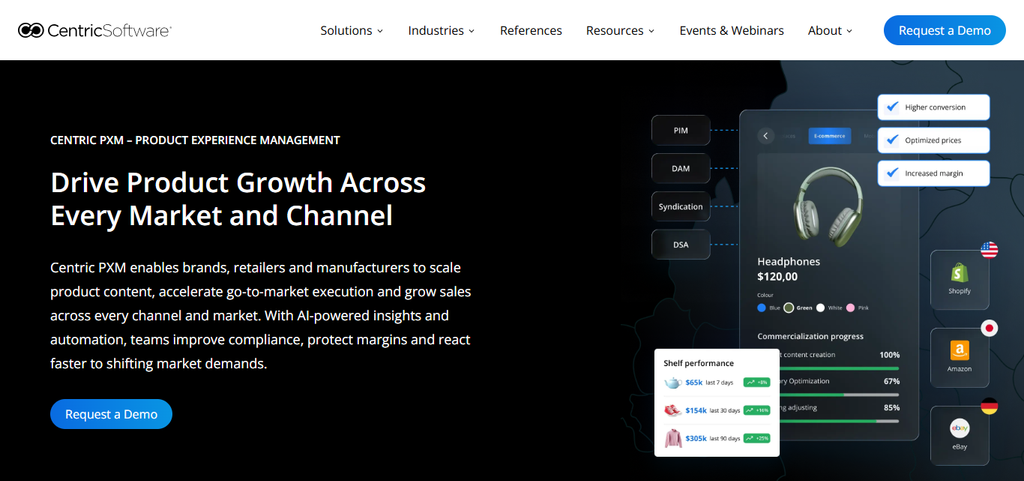
Task: Click the PIM box
Action: pos(680,131)
